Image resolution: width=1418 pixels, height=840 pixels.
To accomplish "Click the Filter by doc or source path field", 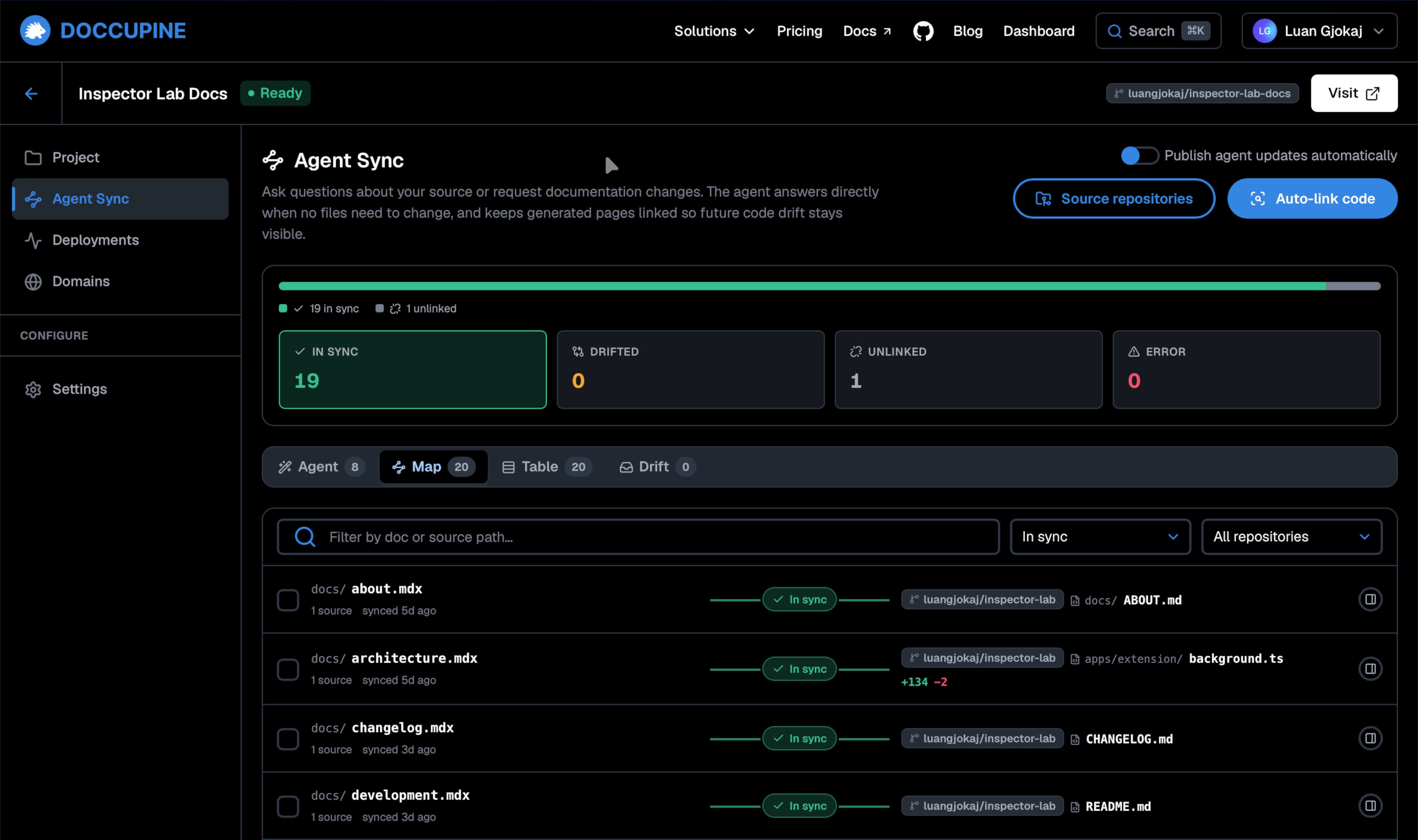I will point(638,536).
